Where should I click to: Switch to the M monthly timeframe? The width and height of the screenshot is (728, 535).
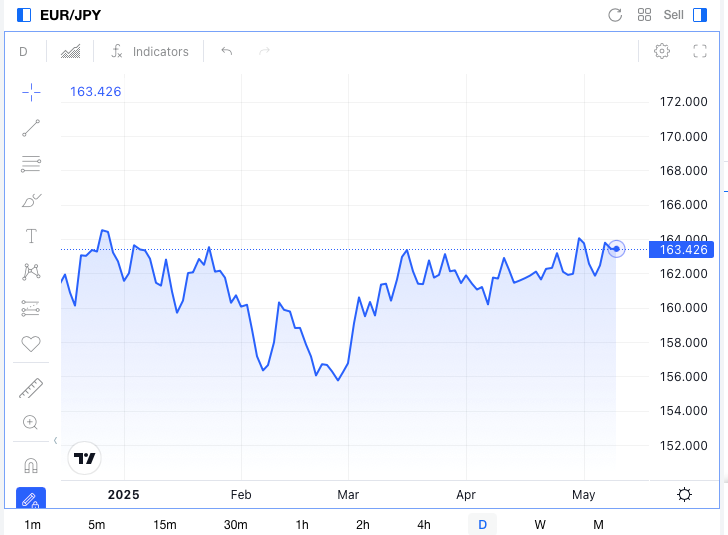pos(598,525)
